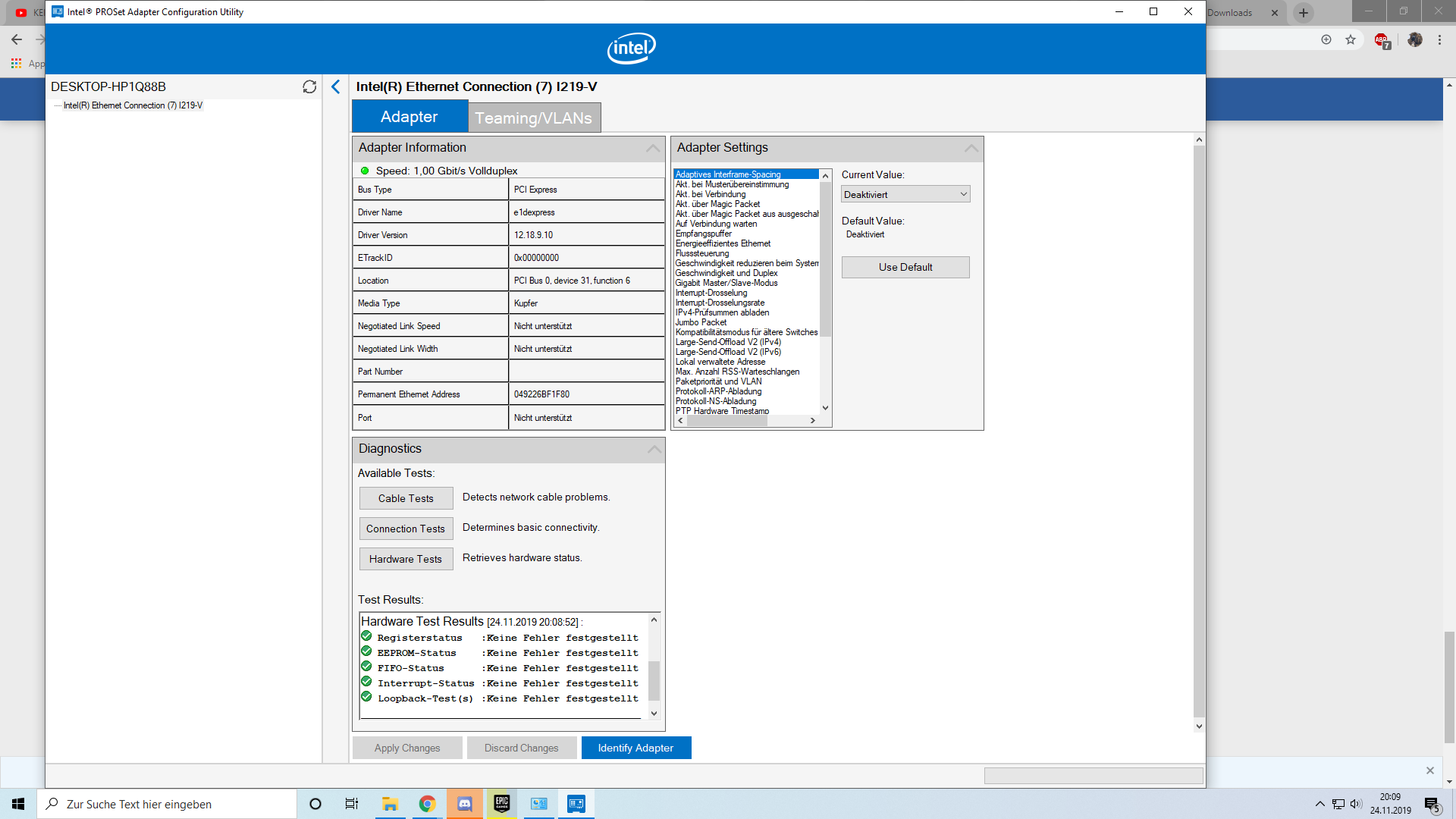1456x819 pixels.
Task: Run Hardware Tests
Action: point(406,559)
